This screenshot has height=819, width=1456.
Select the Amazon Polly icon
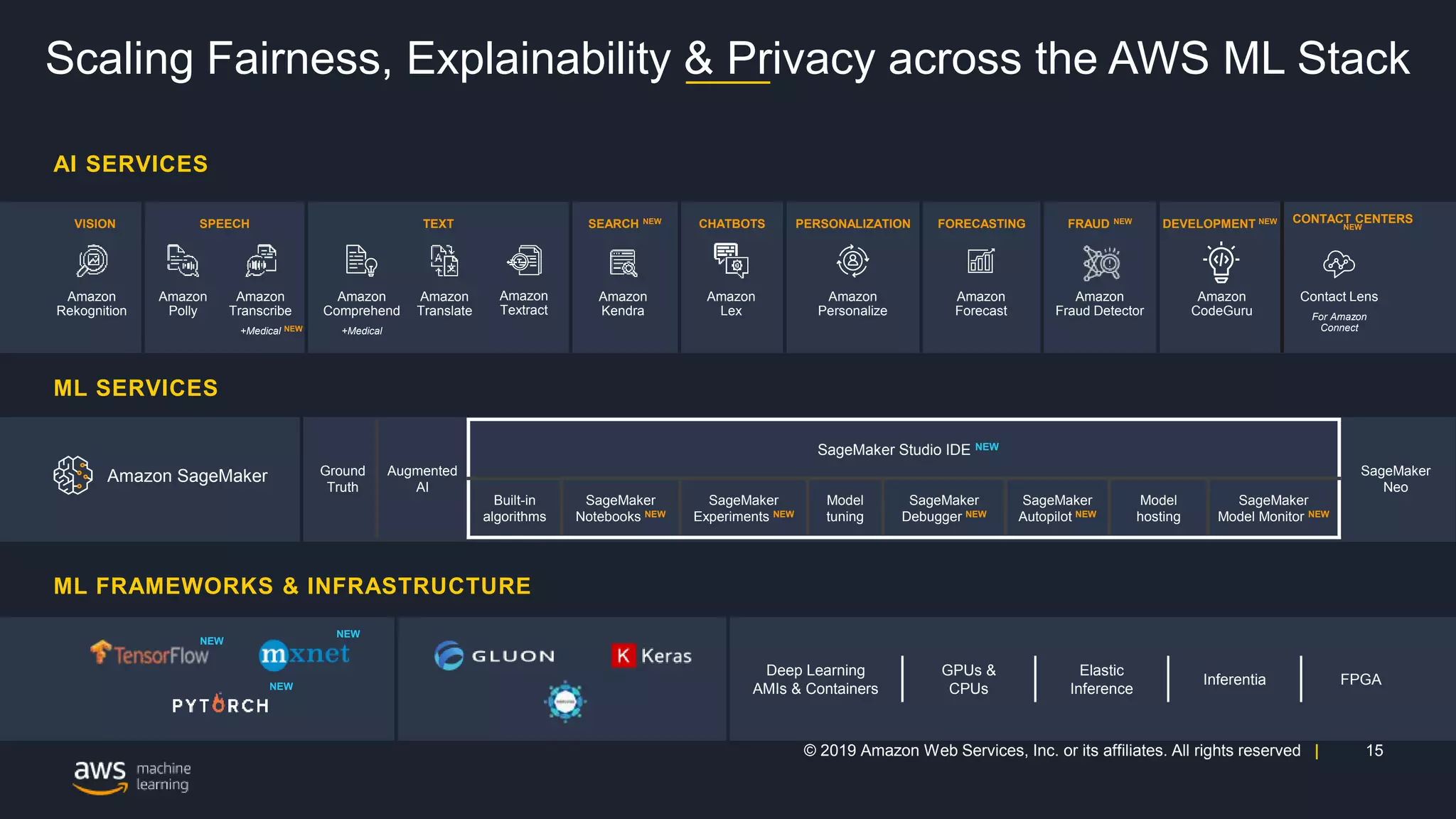click(x=183, y=261)
